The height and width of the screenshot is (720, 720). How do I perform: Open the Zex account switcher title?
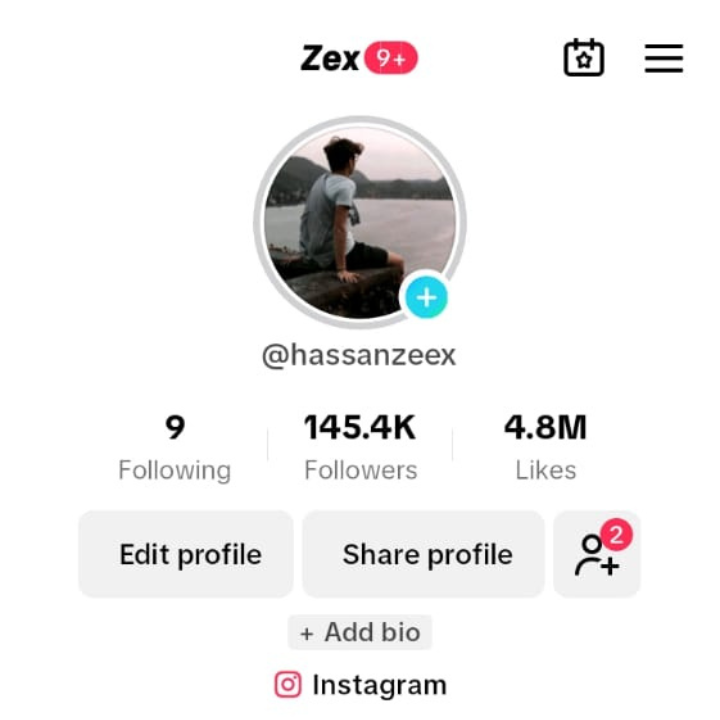[330, 58]
